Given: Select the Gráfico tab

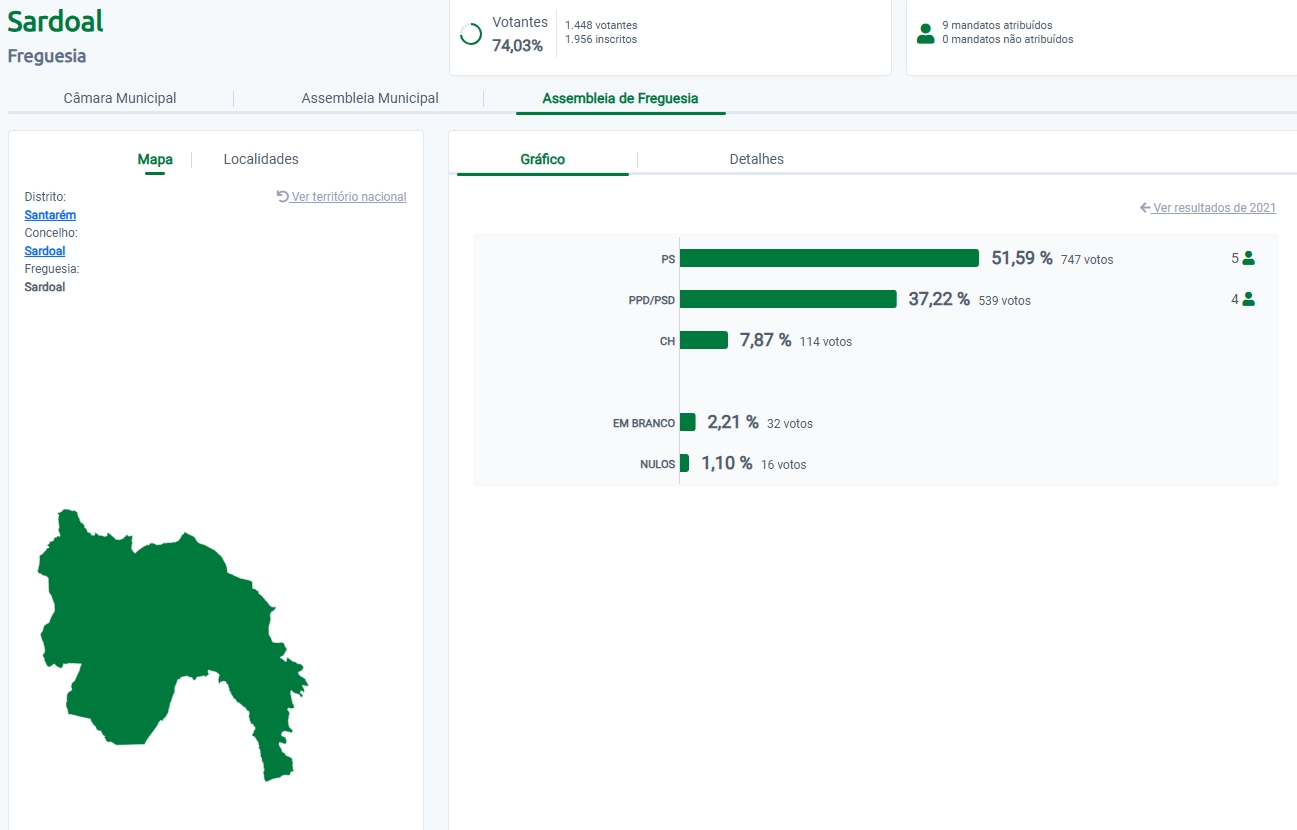Looking at the screenshot, I should [543, 159].
